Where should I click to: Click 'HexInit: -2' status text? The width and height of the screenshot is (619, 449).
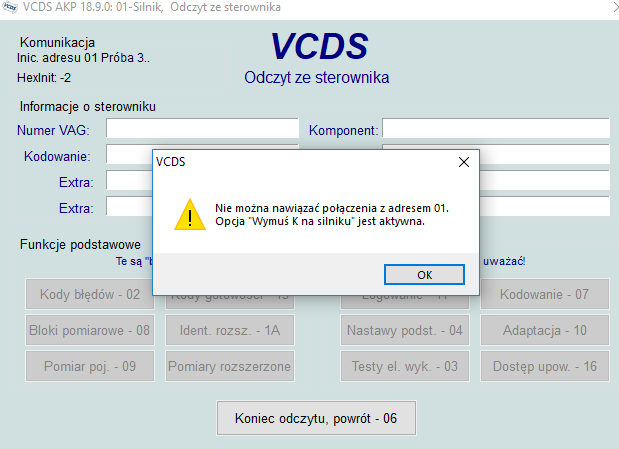44,78
